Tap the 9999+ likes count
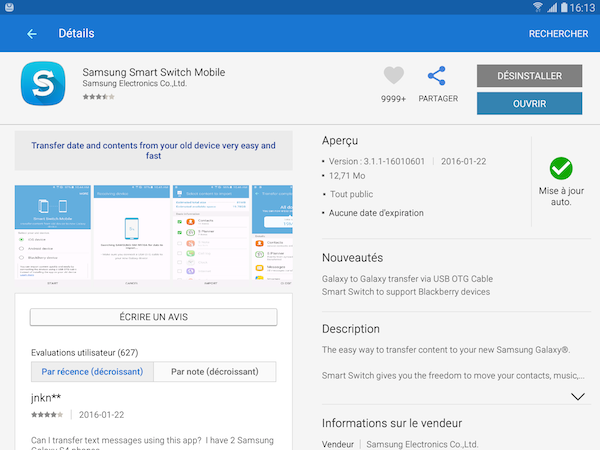The height and width of the screenshot is (450, 600). pyautogui.click(x=393, y=99)
